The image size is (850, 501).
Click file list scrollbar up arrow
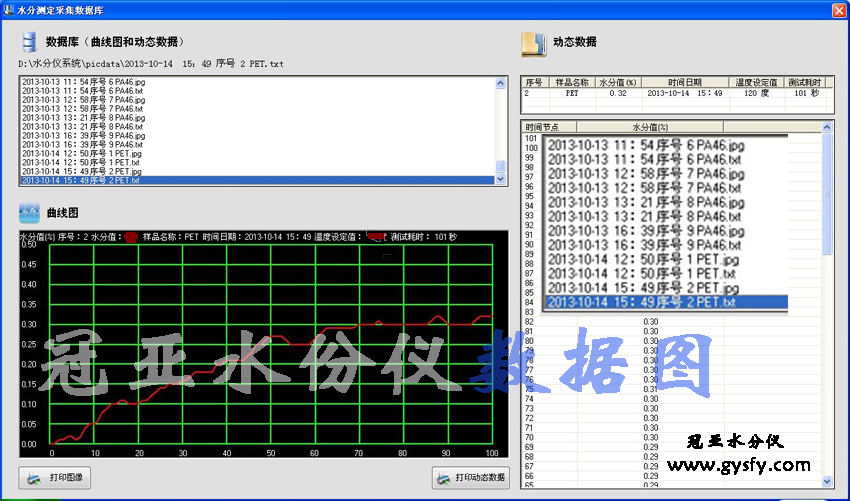tap(500, 83)
